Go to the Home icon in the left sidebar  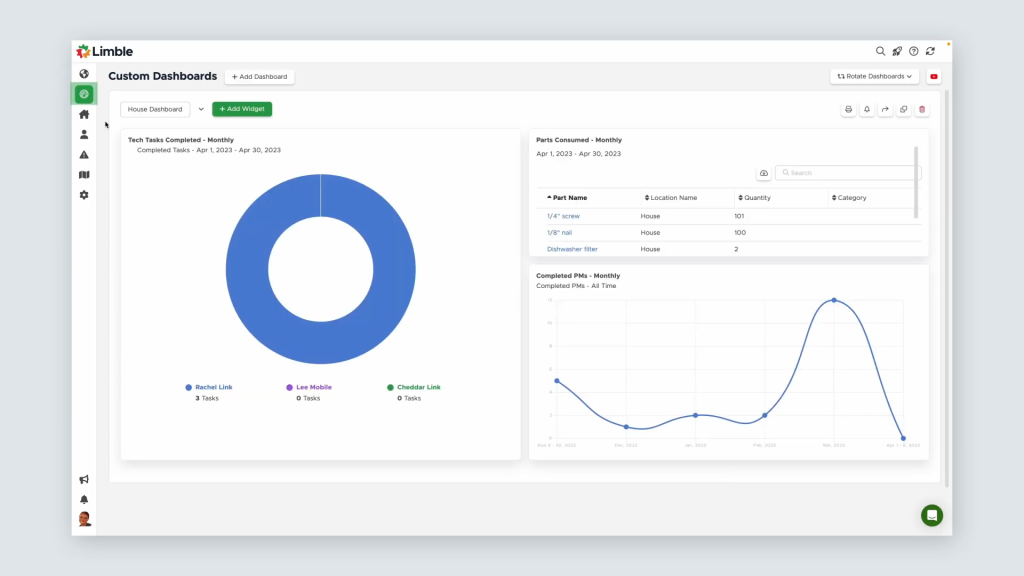(x=84, y=114)
